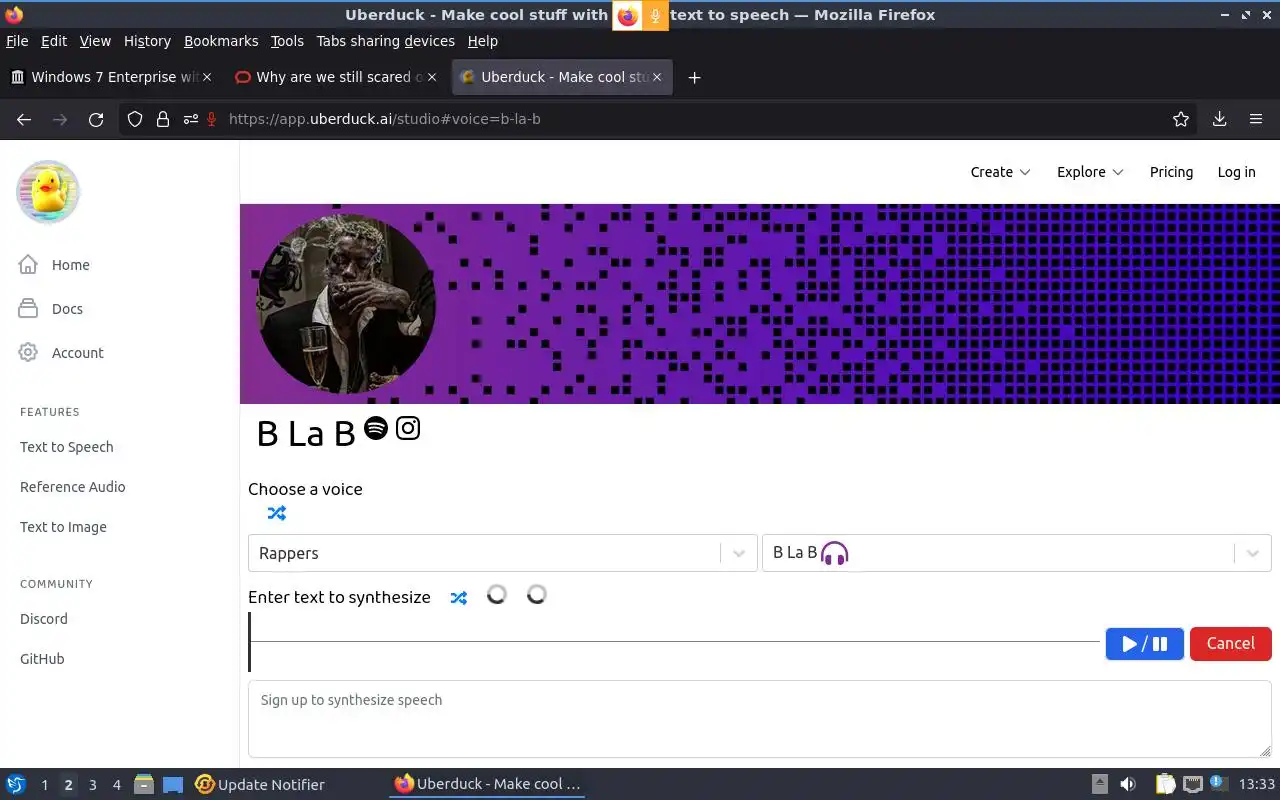Open the Explore dropdown menu
The image size is (1280, 800).
(x=1090, y=172)
